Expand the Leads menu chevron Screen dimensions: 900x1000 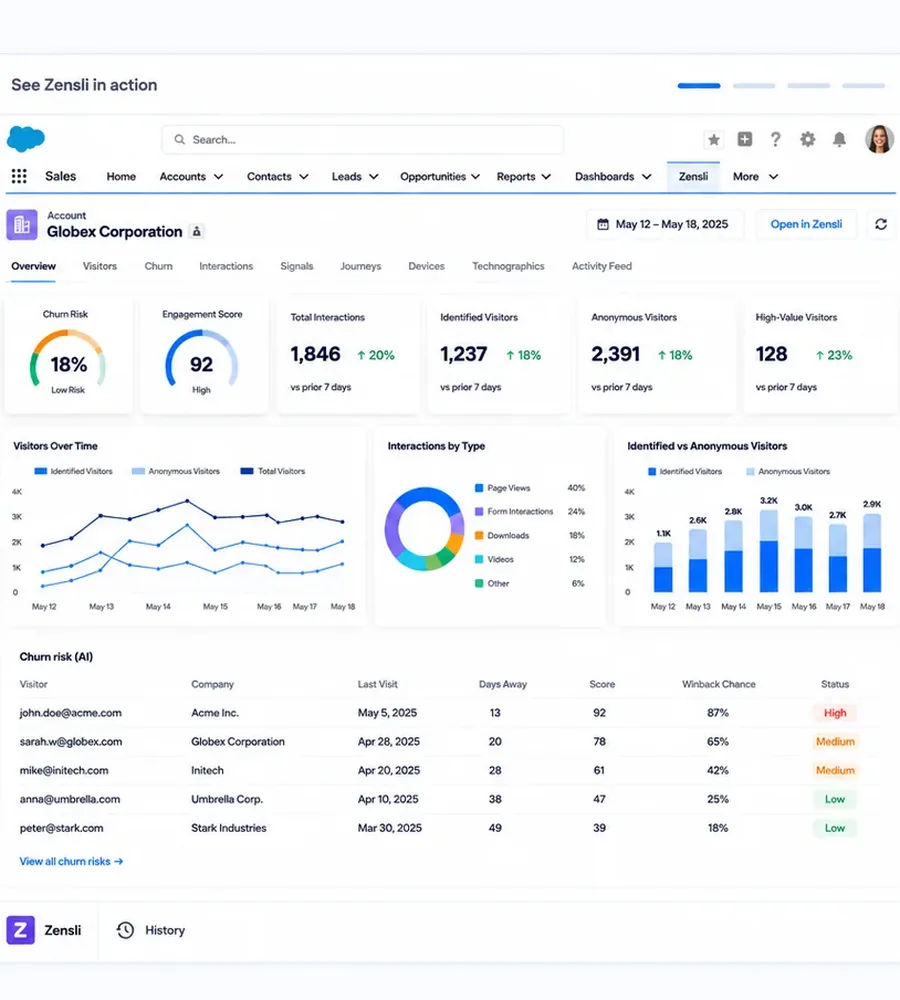point(374,177)
